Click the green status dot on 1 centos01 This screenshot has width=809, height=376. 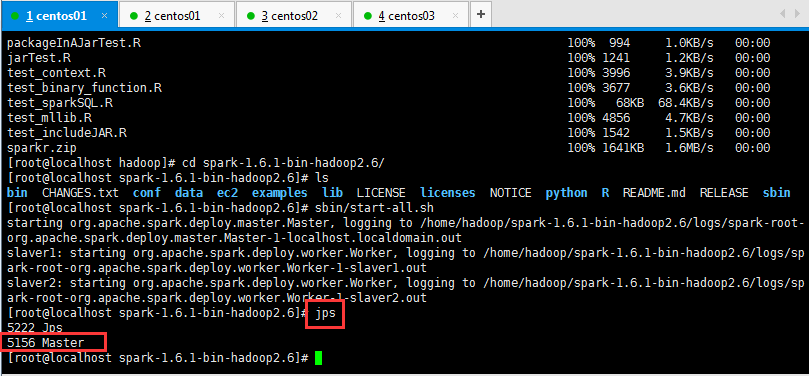tap(15, 15)
